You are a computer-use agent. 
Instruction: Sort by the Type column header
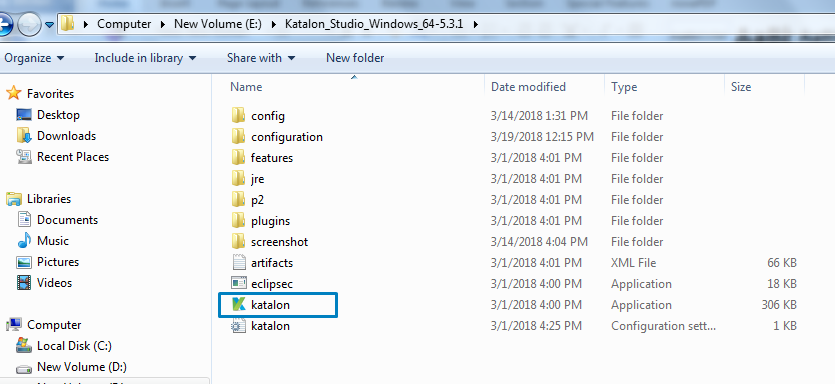click(x=624, y=87)
